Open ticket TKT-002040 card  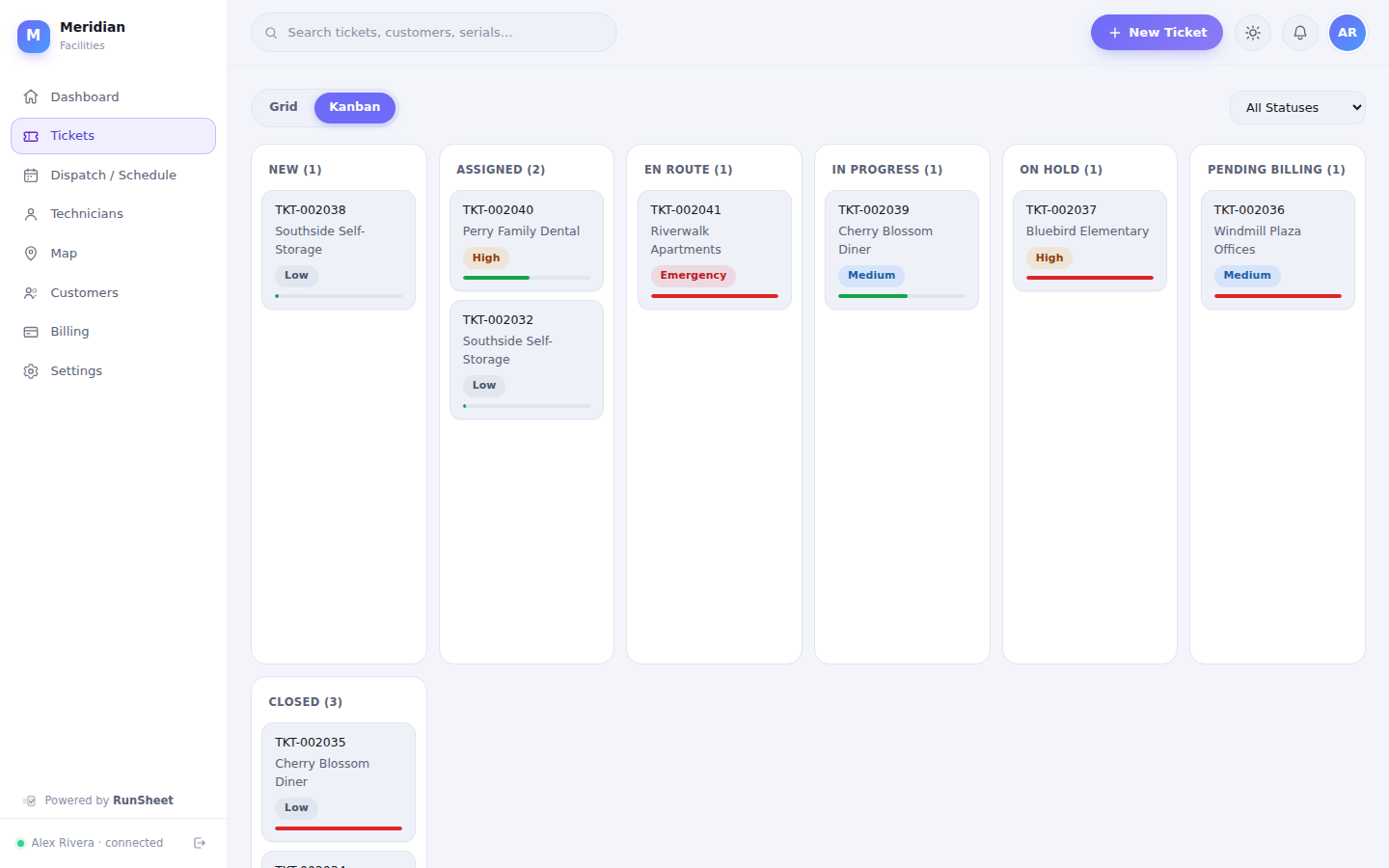(x=527, y=241)
